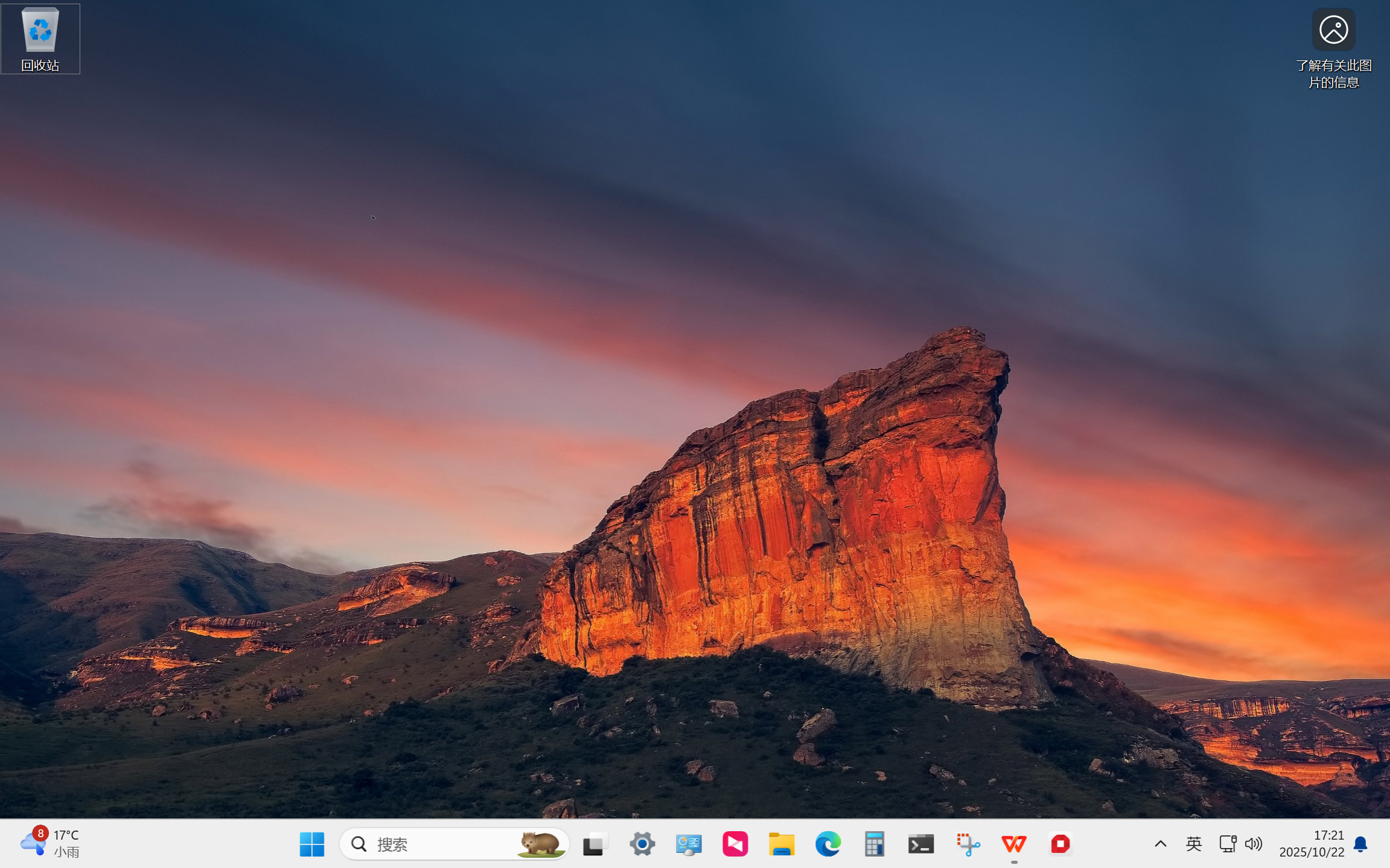Launch Snipping Tool from the taskbar
Image resolution: width=1390 pixels, height=868 pixels.
pyautogui.click(x=968, y=844)
